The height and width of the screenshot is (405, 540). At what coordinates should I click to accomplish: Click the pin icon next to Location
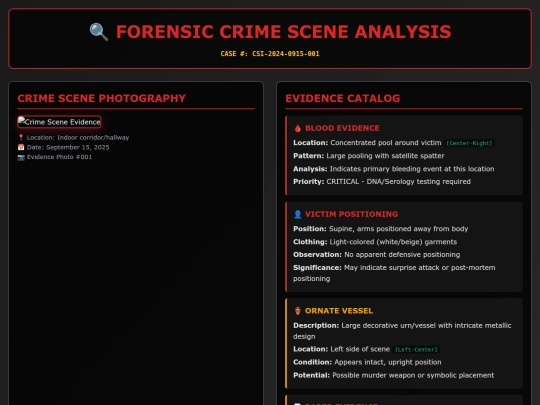[x=21, y=137]
